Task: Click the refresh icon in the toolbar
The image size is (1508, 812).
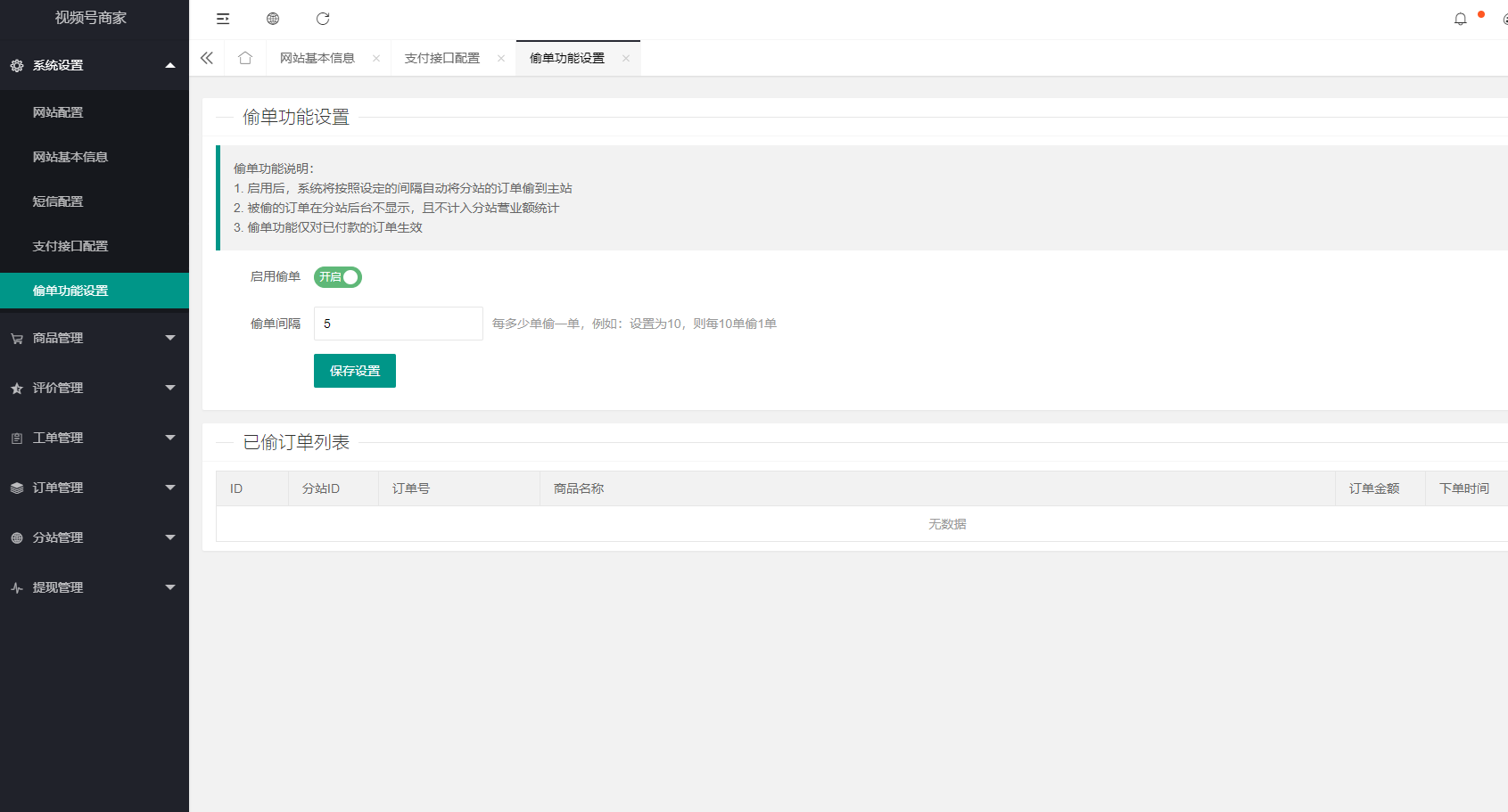Action: point(323,18)
